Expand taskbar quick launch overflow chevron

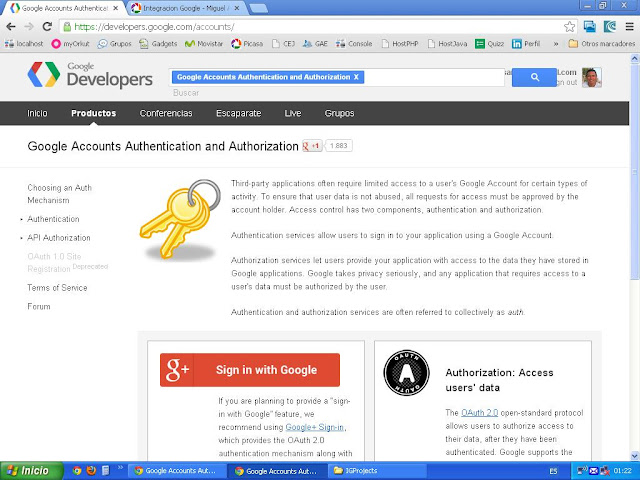[x=120, y=468]
